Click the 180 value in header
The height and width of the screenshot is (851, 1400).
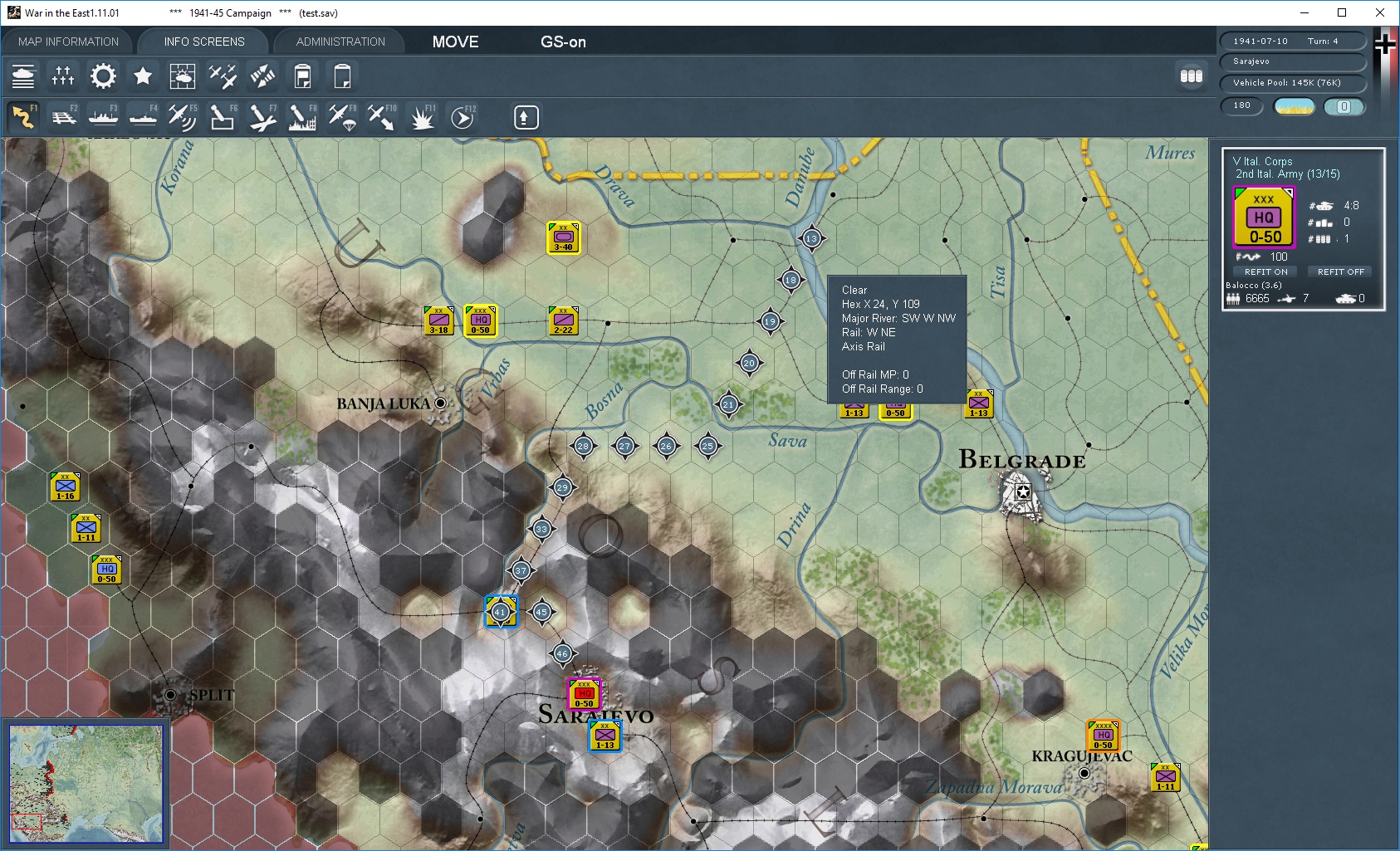coord(1242,105)
